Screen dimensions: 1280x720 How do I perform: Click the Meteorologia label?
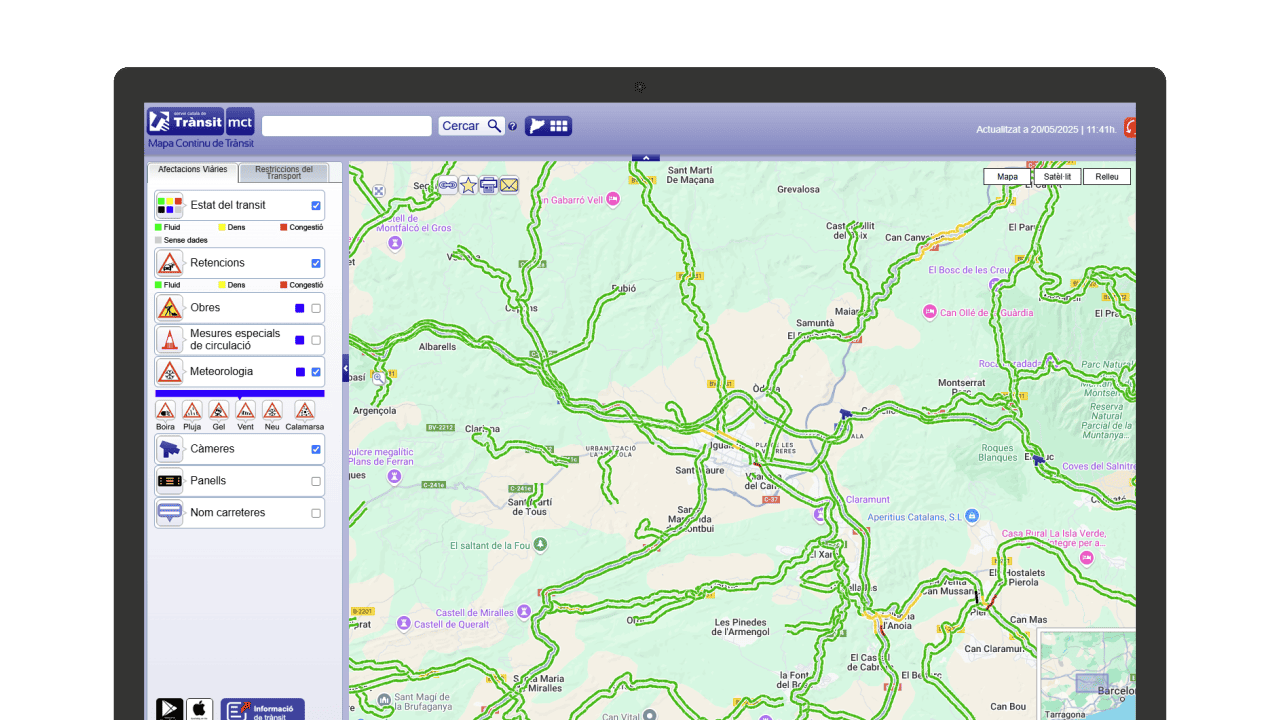tap(222, 372)
